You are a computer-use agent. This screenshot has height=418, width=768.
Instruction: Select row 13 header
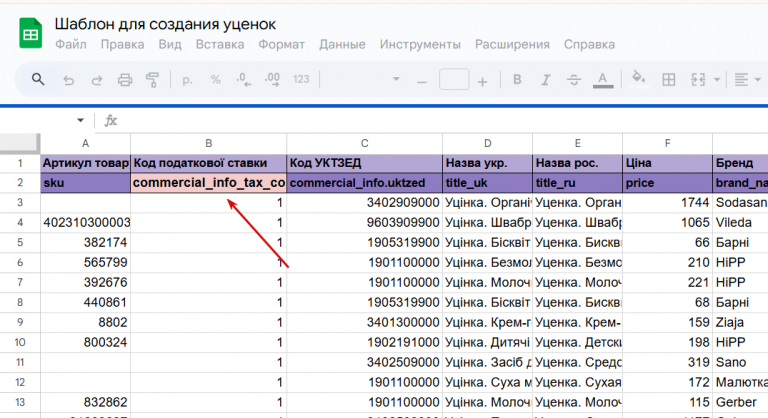(x=20, y=402)
